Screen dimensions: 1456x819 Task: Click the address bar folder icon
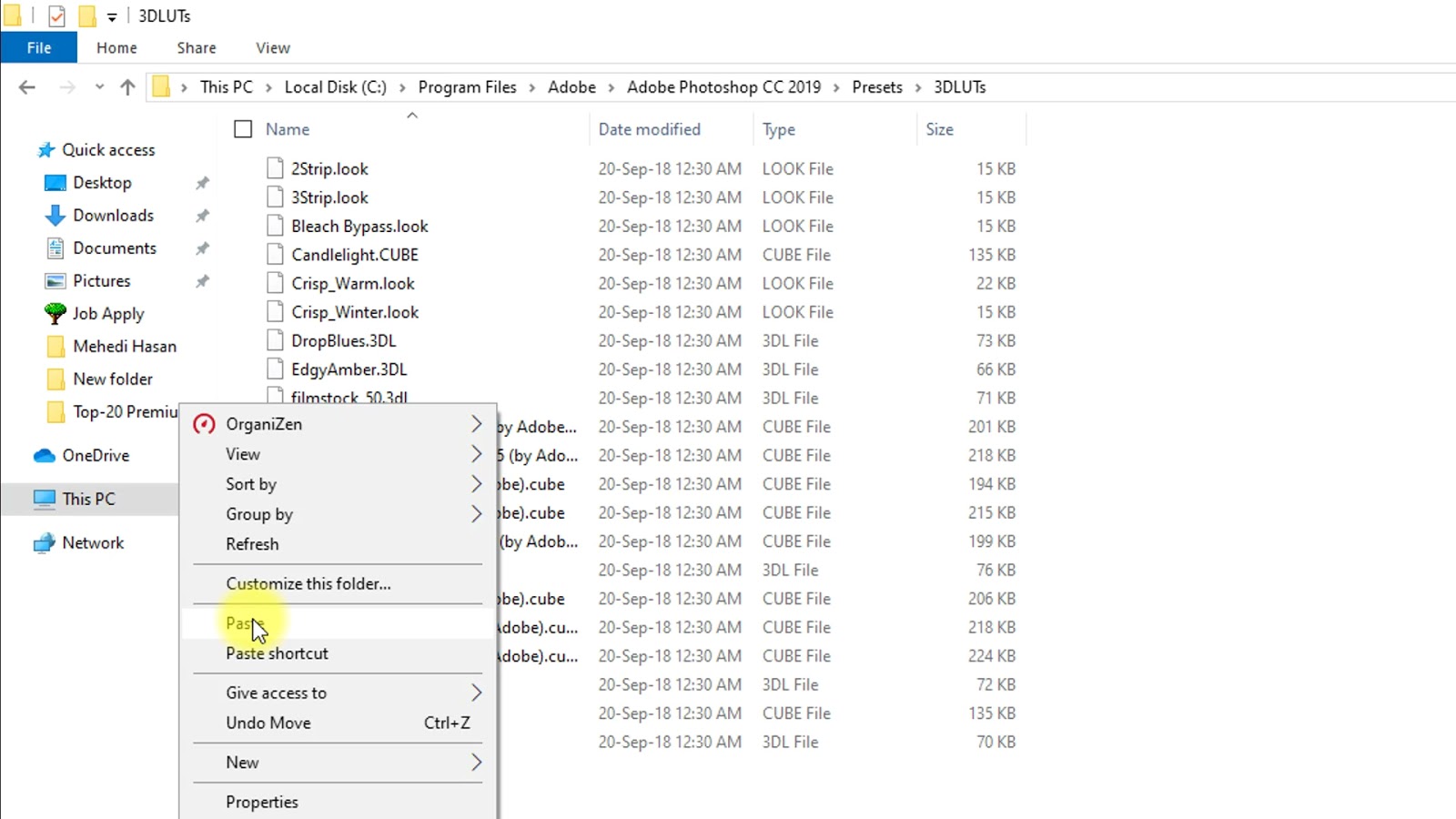point(161,87)
